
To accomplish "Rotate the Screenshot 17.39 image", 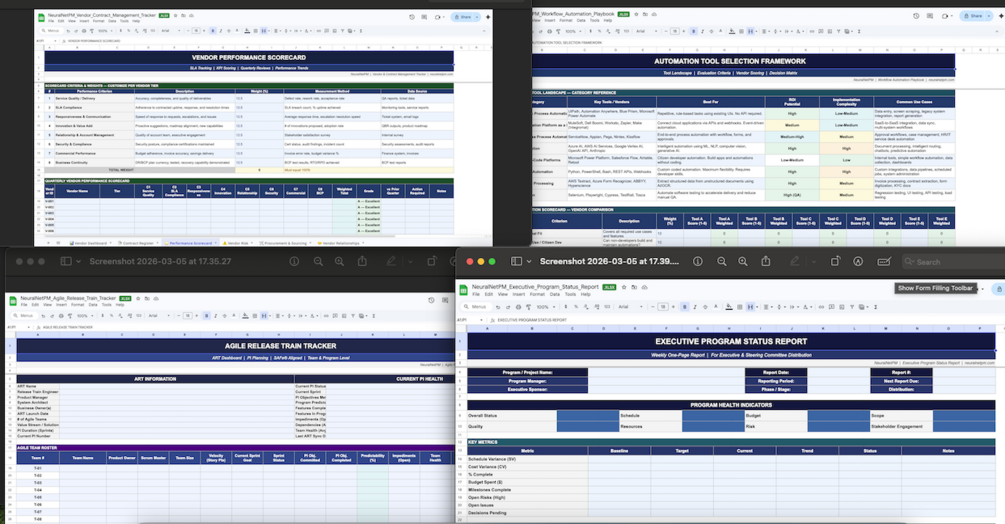I will 835,261.
